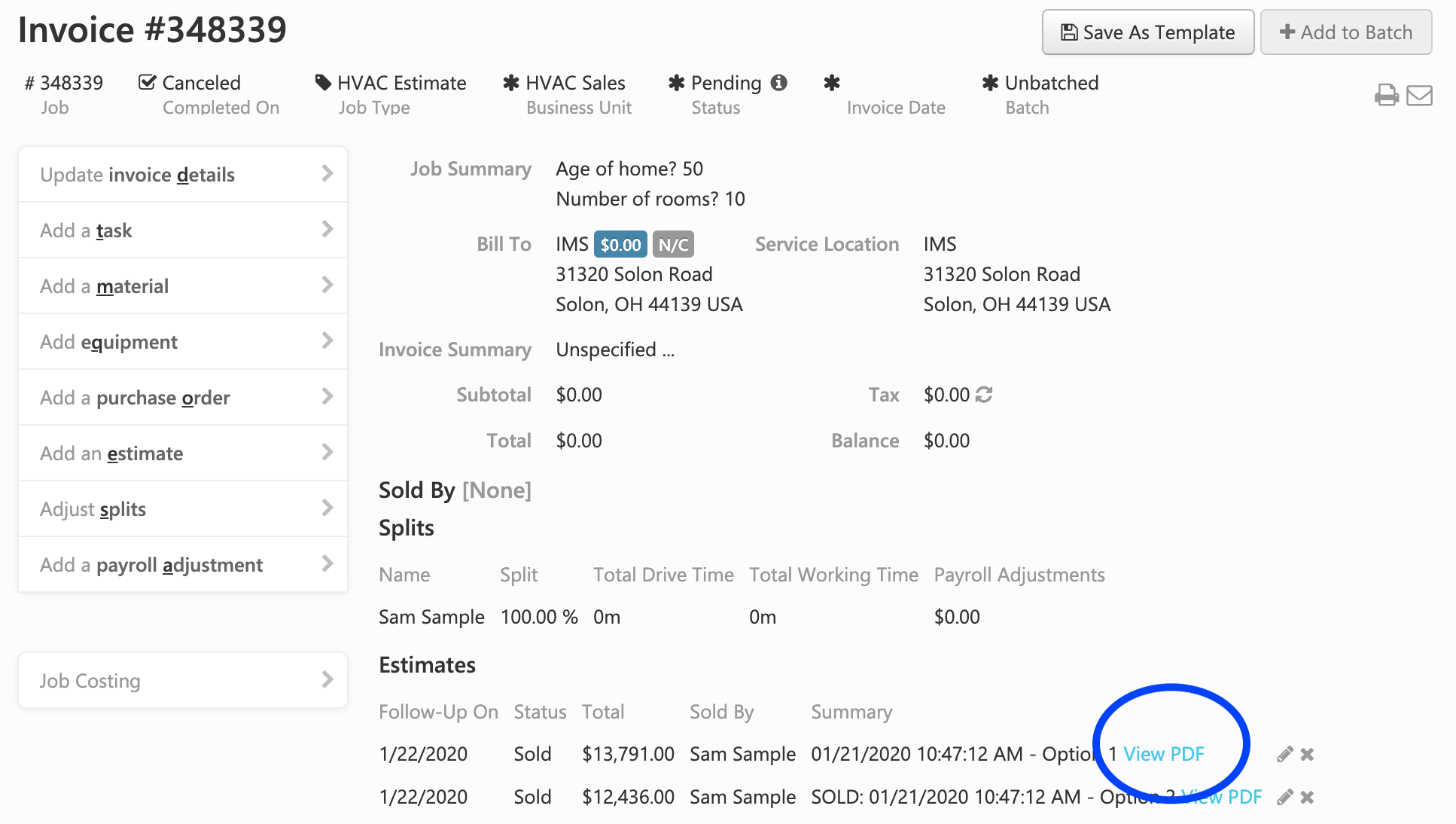Screen dimensions: 1456x824
Task: Click Payroll Adjustments value $0.00
Action: [x=957, y=617]
